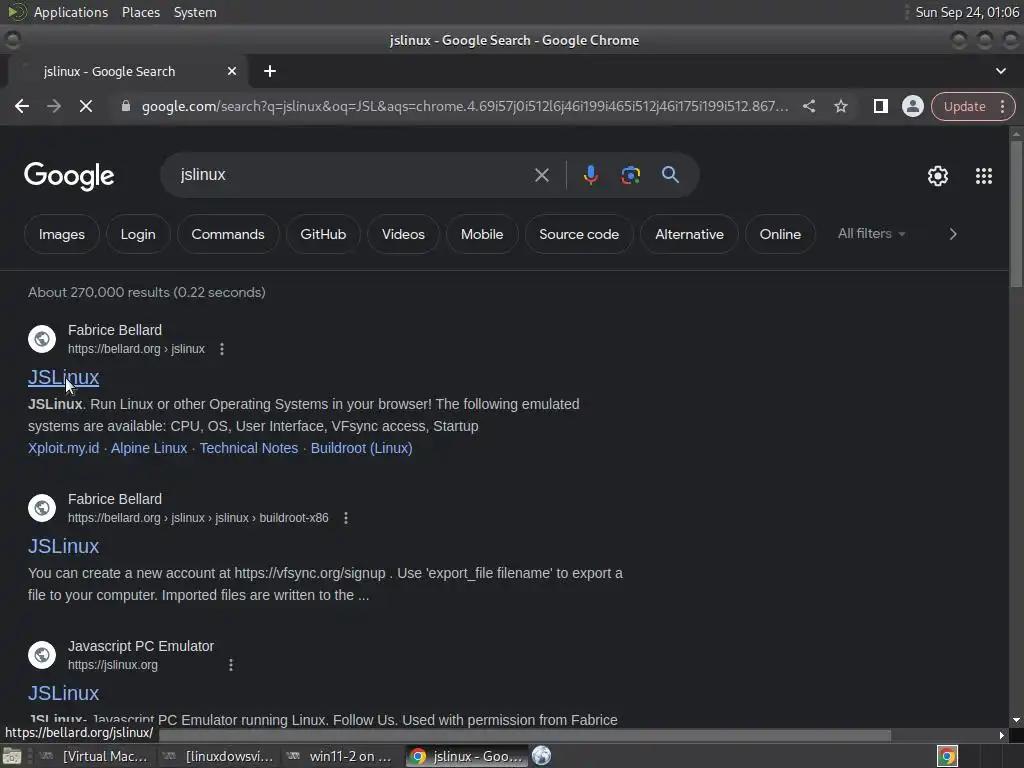Open options for the jslinux.org result
Viewport: 1024px width, 768px height.
coord(231,665)
